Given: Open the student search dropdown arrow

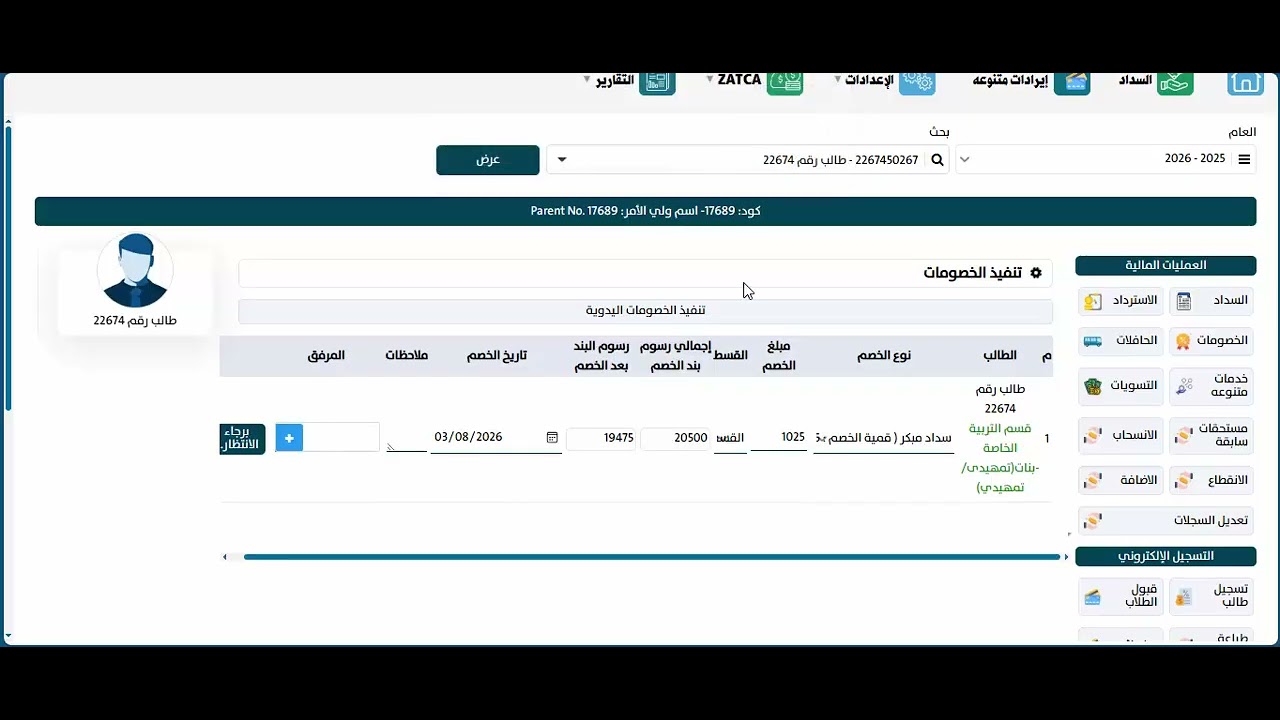Looking at the screenshot, I should pyautogui.click(x=561, y=160).
